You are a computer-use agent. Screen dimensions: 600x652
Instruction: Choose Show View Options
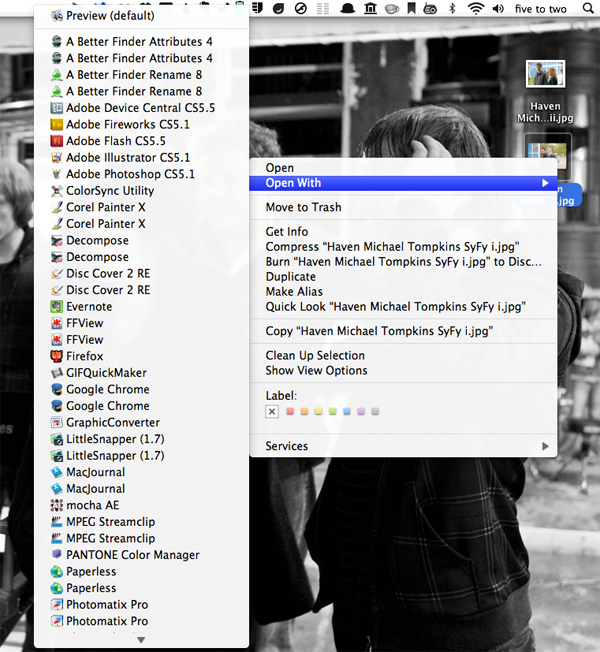tap(403, 370)
